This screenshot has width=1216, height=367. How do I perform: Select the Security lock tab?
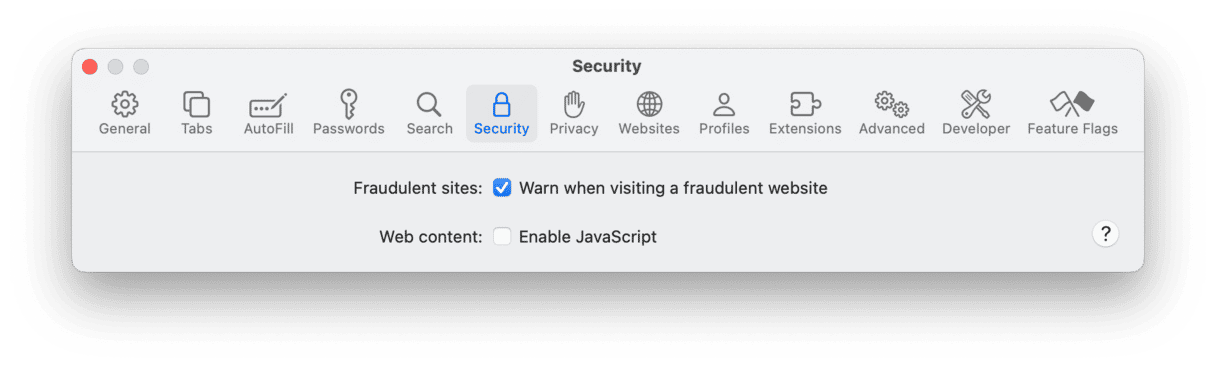point(501,113)
